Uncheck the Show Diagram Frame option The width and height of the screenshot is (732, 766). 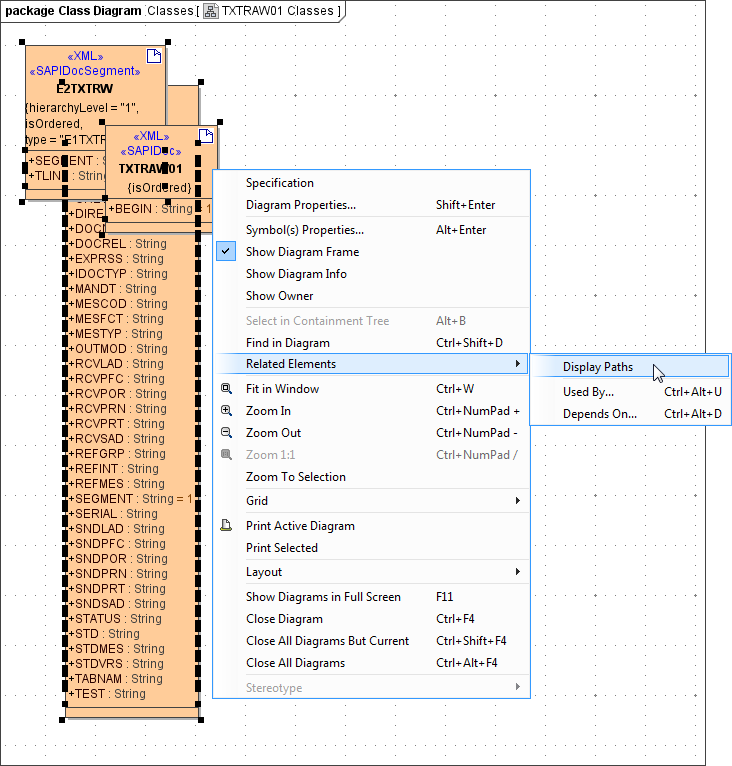(x=302, y=252)
